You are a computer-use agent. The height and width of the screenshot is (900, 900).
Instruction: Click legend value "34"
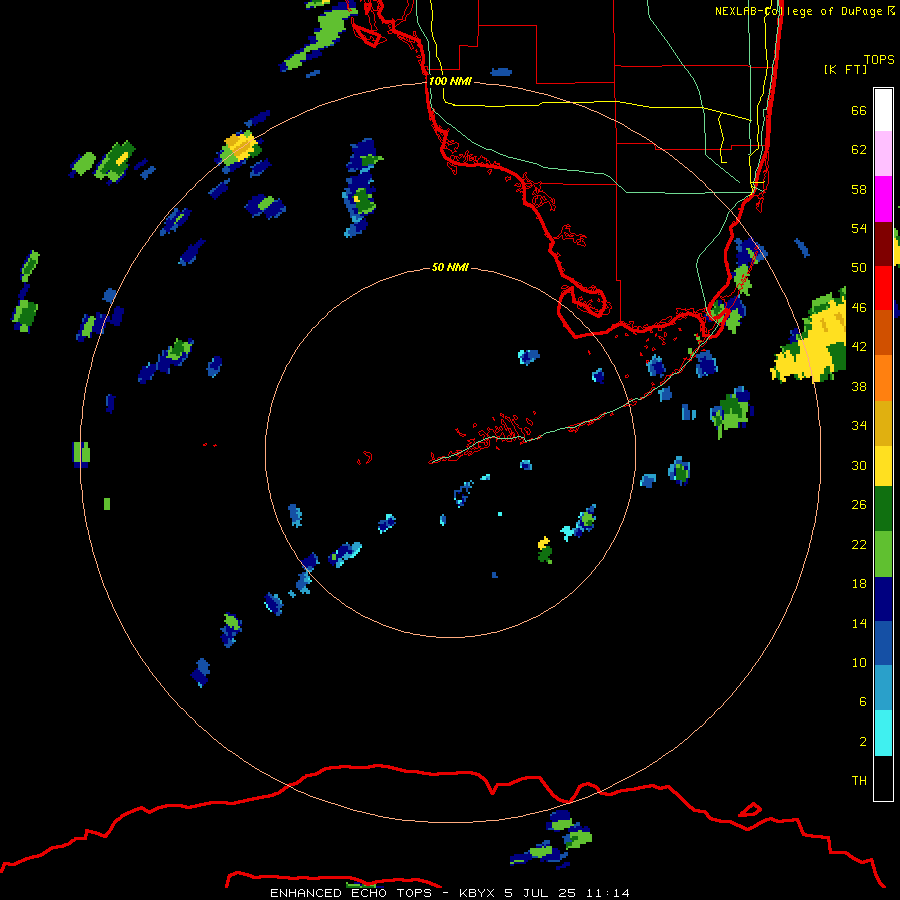pos(859,426)
